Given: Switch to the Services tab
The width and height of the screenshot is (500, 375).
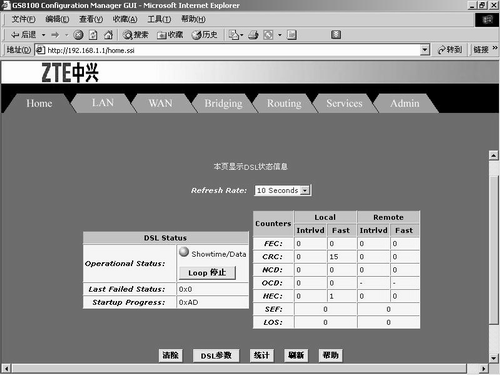Looking at the screenshot, I should [x=344, y=103].
